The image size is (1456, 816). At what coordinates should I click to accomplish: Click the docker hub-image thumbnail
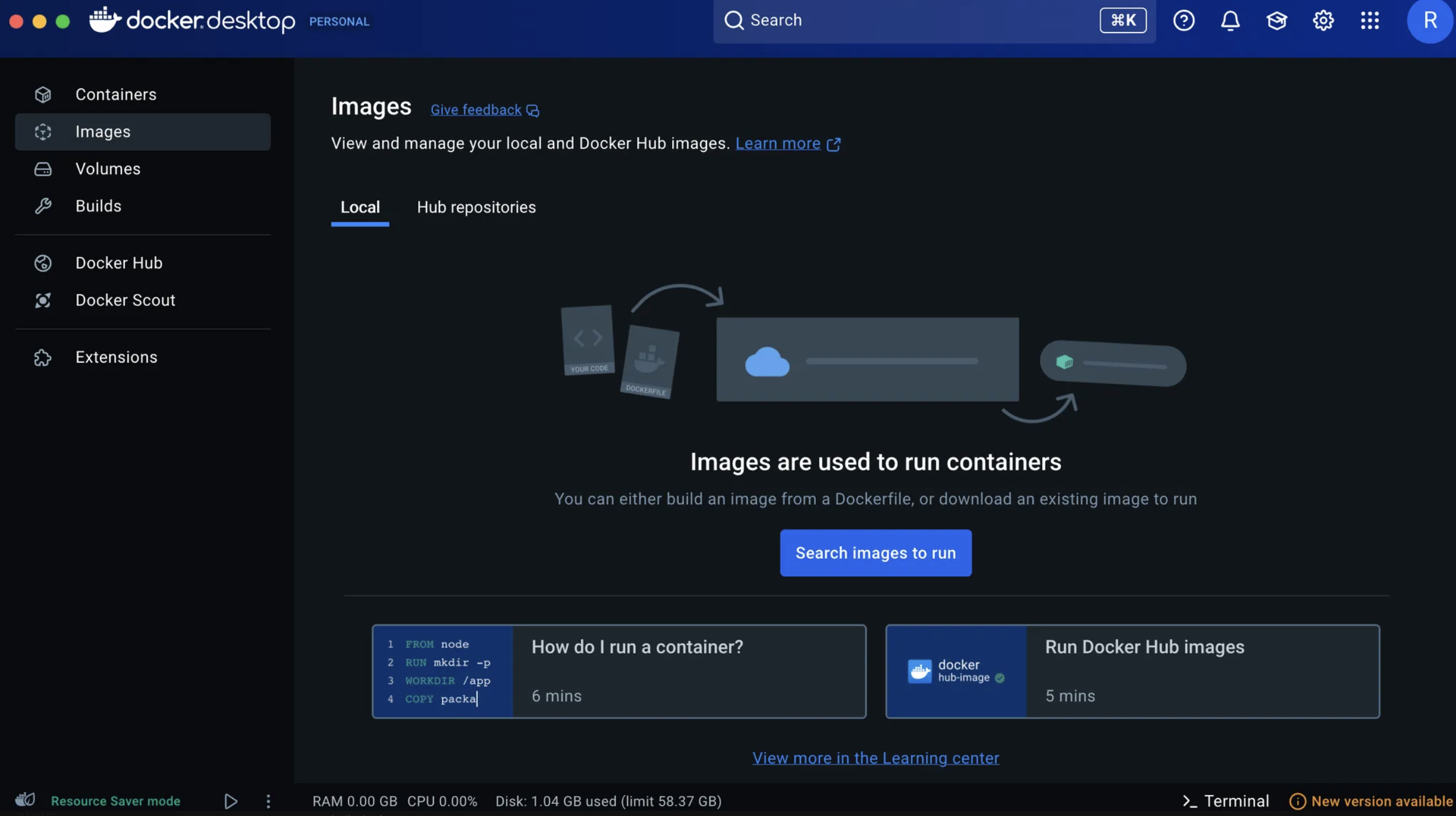click(956, 671)
